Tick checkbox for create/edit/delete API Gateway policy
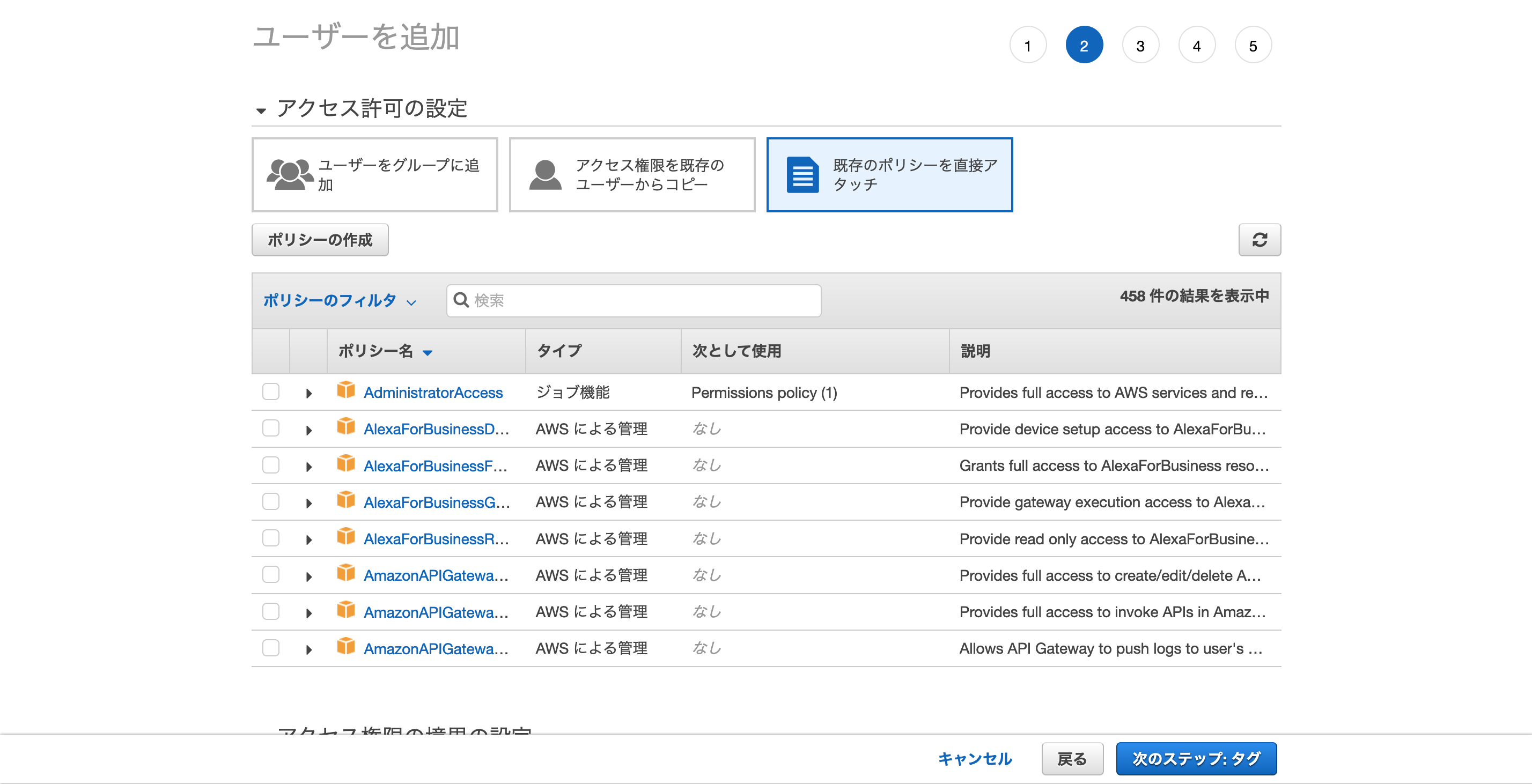The height and width of the screenshot is (784, 1532). point(270,574)
